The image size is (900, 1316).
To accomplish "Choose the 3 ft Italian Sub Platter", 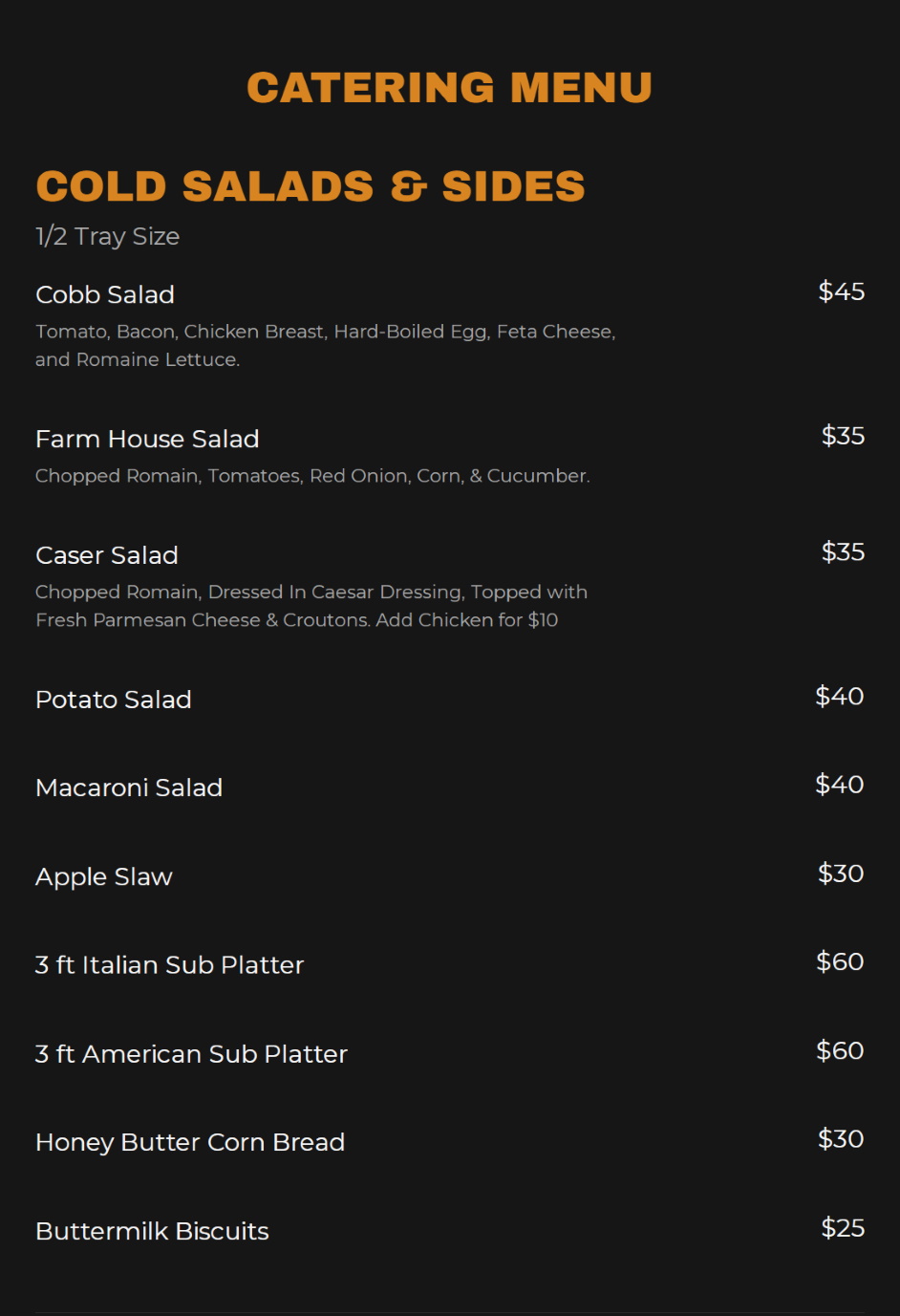I will (x=169, y=965).
